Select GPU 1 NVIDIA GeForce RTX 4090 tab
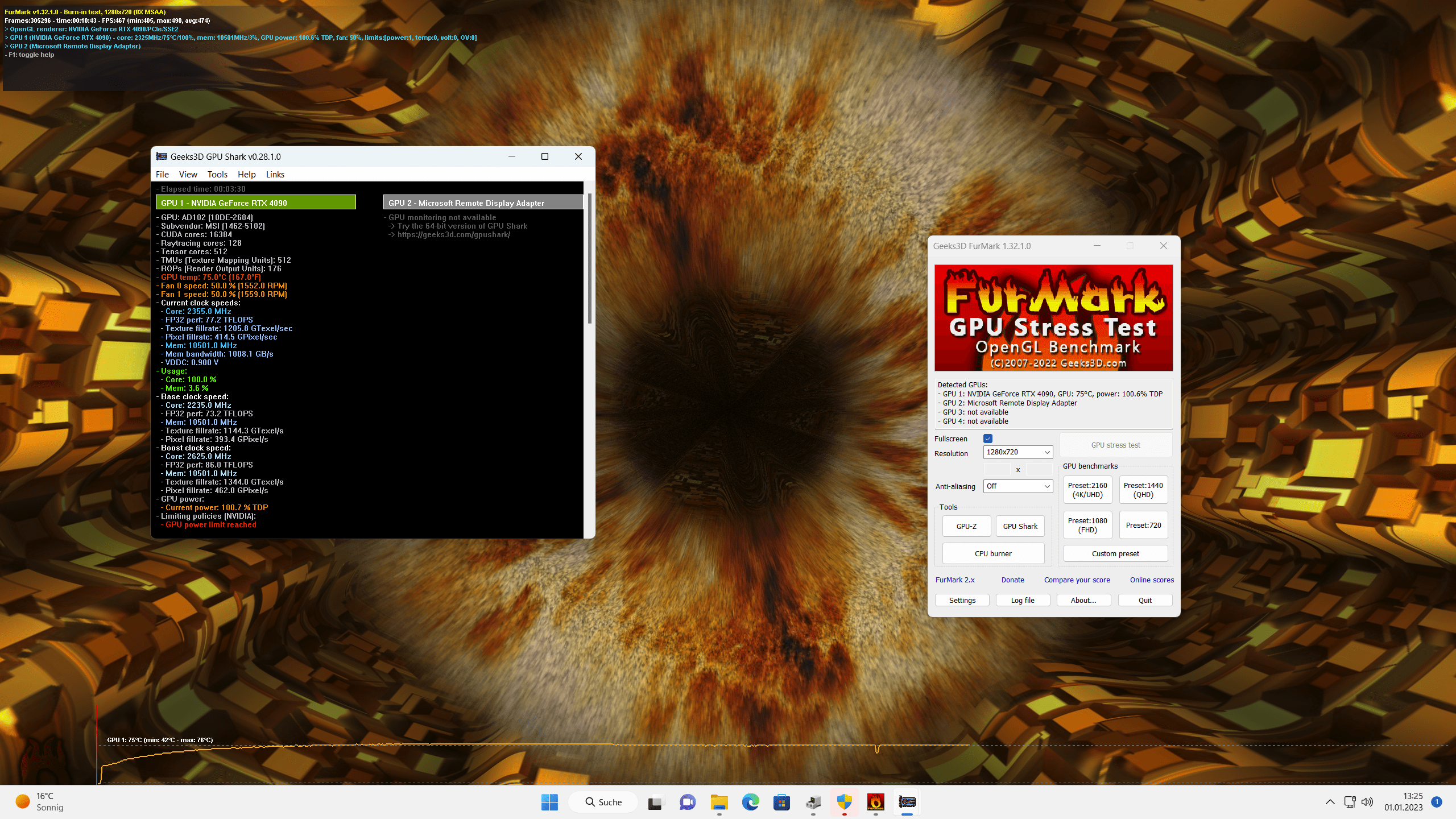Image resolution: width=1456 pixels, height=819 pixels. [x=256, y=202]
